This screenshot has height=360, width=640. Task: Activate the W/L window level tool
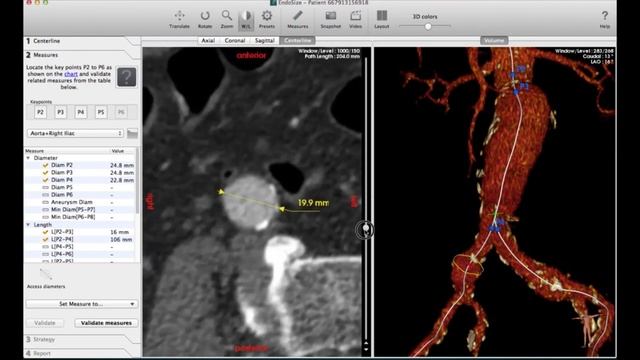tap(246, 19)
